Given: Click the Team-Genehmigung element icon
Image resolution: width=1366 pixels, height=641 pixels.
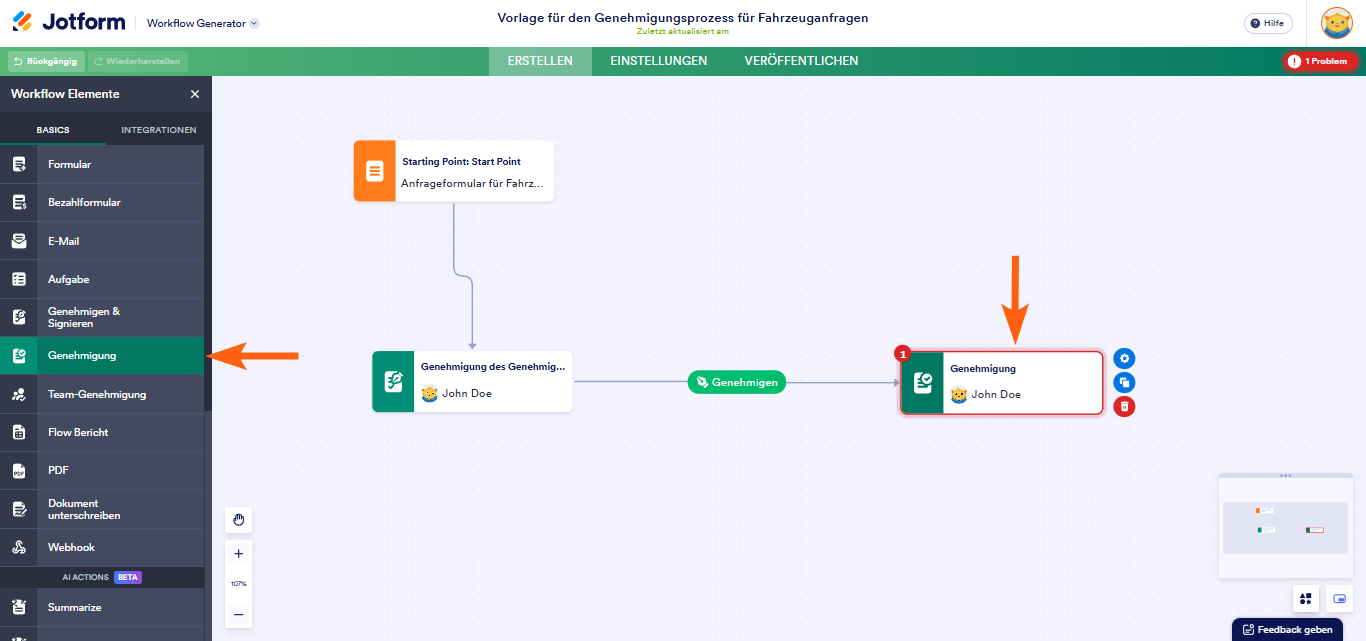Looking at the screenshot, I should (19, 394).
